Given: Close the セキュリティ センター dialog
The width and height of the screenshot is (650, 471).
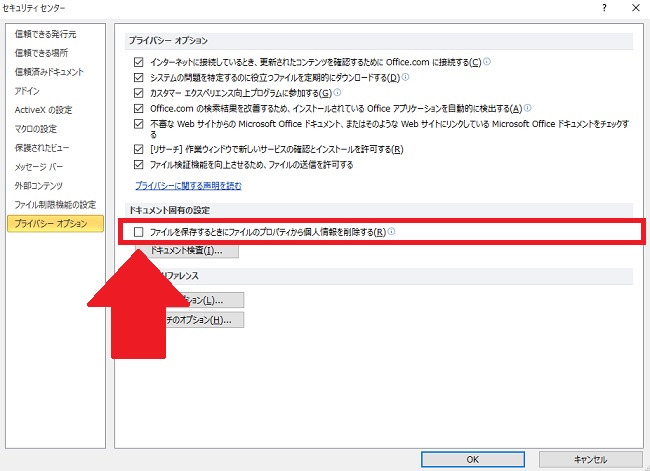Looking at the screenshot, I should pos(636,7).
